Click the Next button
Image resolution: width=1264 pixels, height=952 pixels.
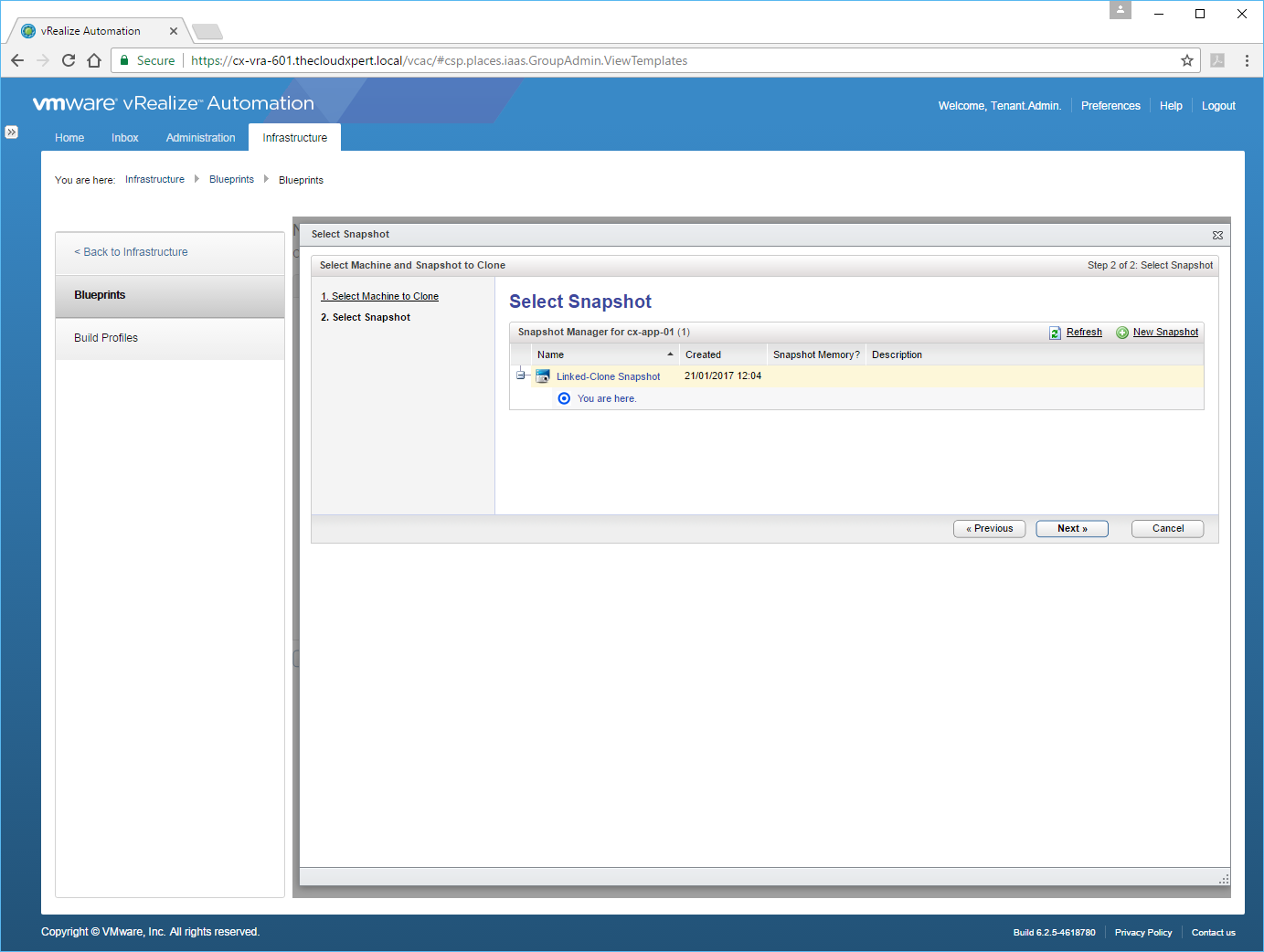click(x=1071, y=529)
